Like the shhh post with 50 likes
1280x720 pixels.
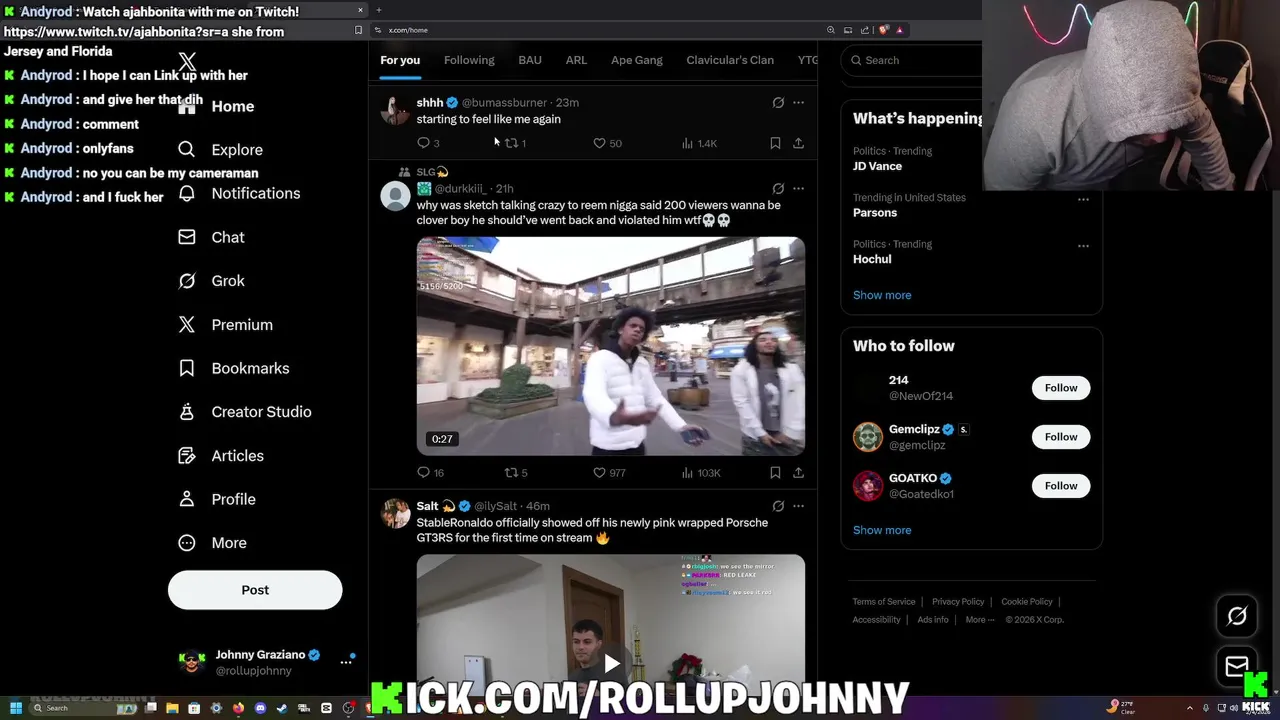coord(599,143)
